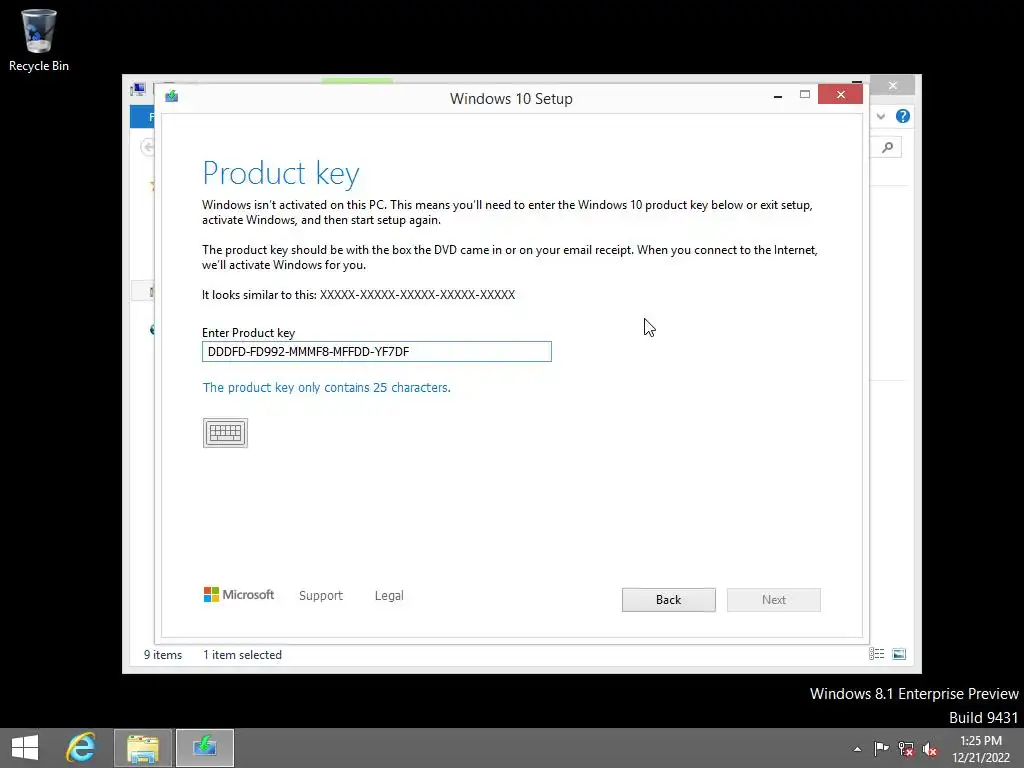Expand the Explorer ribbon chevron
Image resolution: width=1024 pixels, height=768 pixels.
[x=881, y=116]
